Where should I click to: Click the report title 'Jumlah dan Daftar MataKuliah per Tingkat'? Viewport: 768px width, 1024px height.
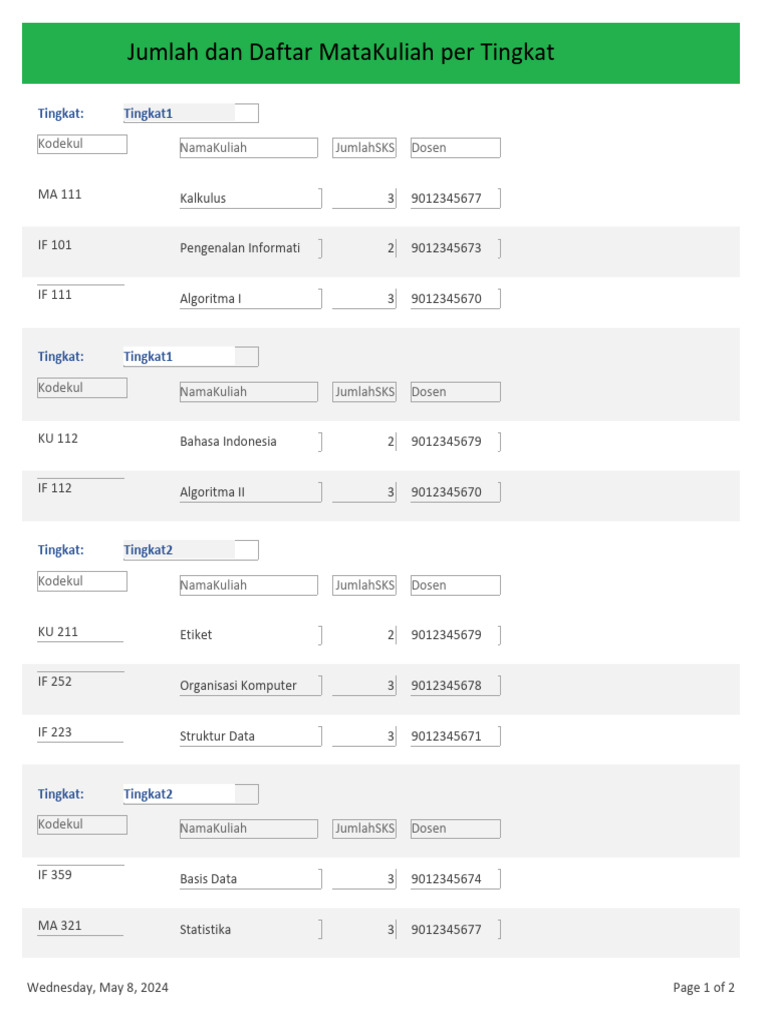[x=340, y=52]
